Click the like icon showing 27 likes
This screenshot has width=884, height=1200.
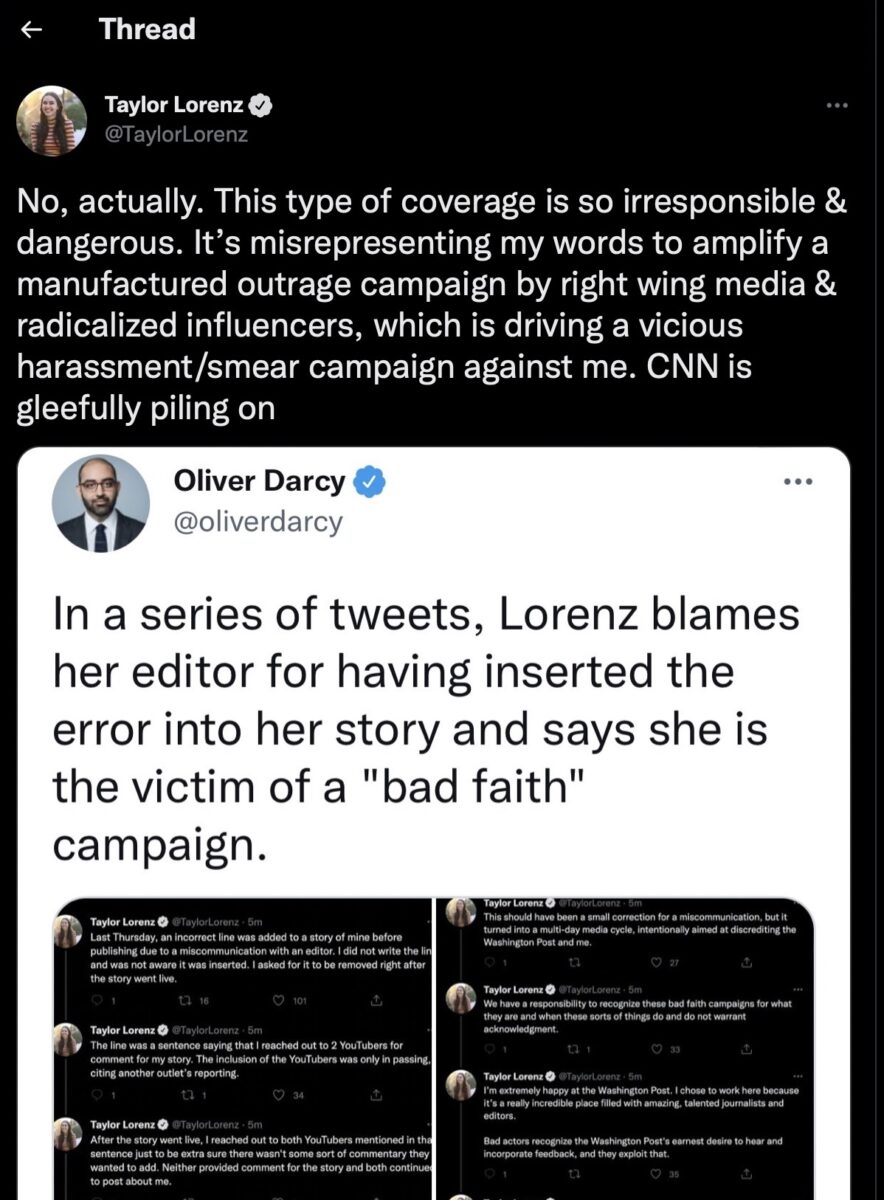[655, 962]
